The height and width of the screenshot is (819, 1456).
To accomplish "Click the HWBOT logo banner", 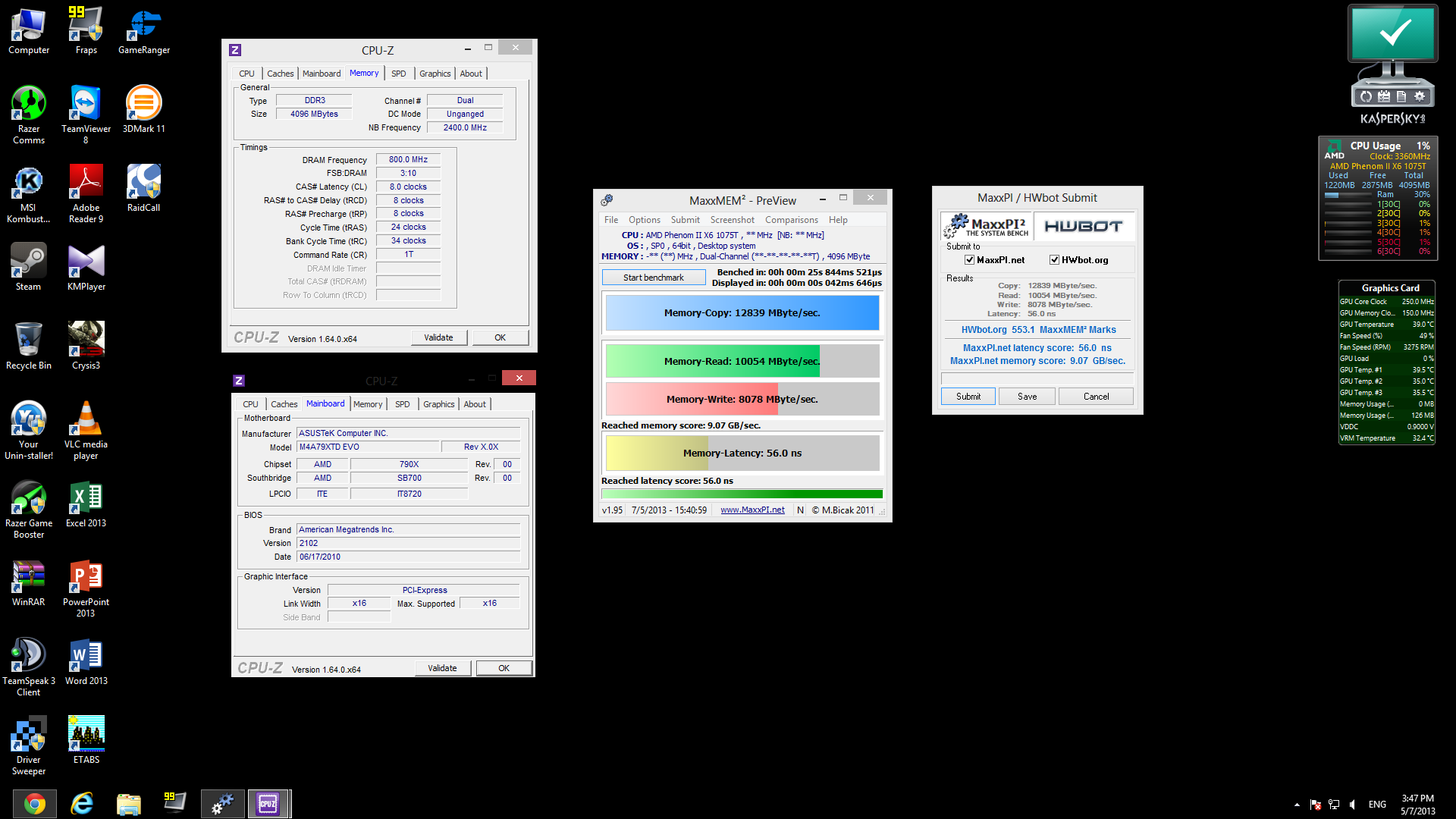I will [1083, 226].
